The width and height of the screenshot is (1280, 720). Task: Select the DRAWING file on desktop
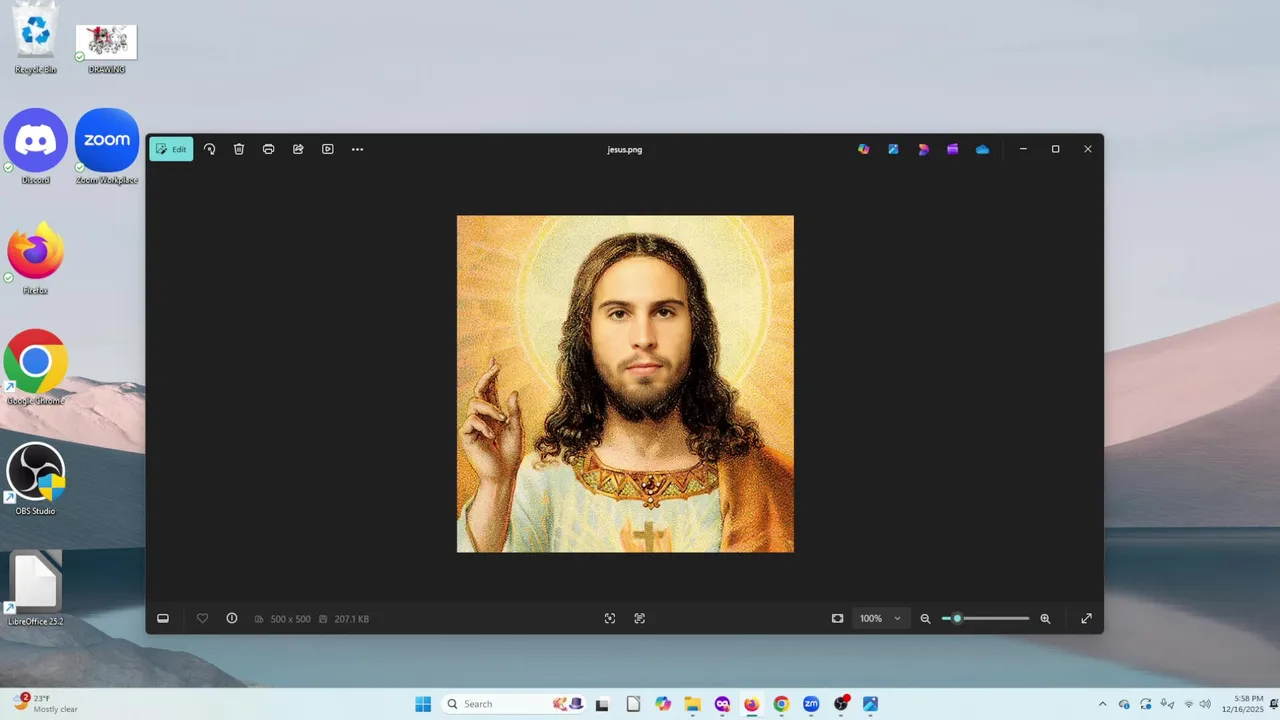106,49
